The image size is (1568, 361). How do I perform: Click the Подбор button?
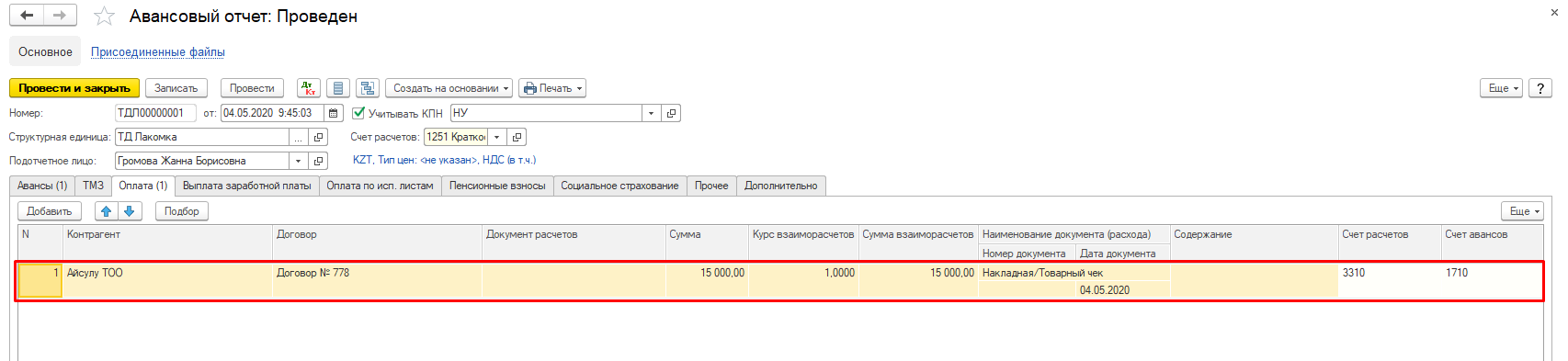tap(182, 211)
